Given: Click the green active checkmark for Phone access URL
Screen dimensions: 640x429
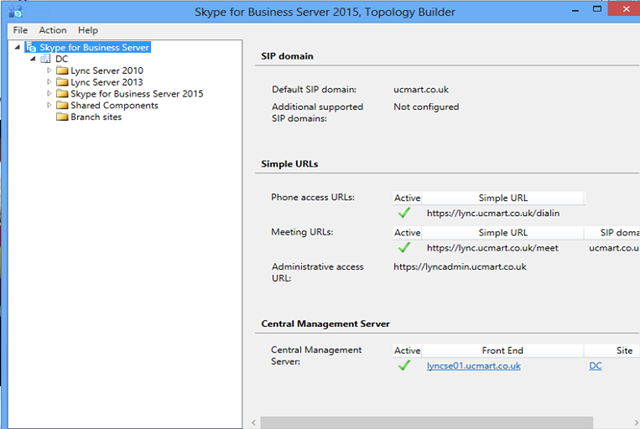Looking at the screenshot, I should coord(404,214).
